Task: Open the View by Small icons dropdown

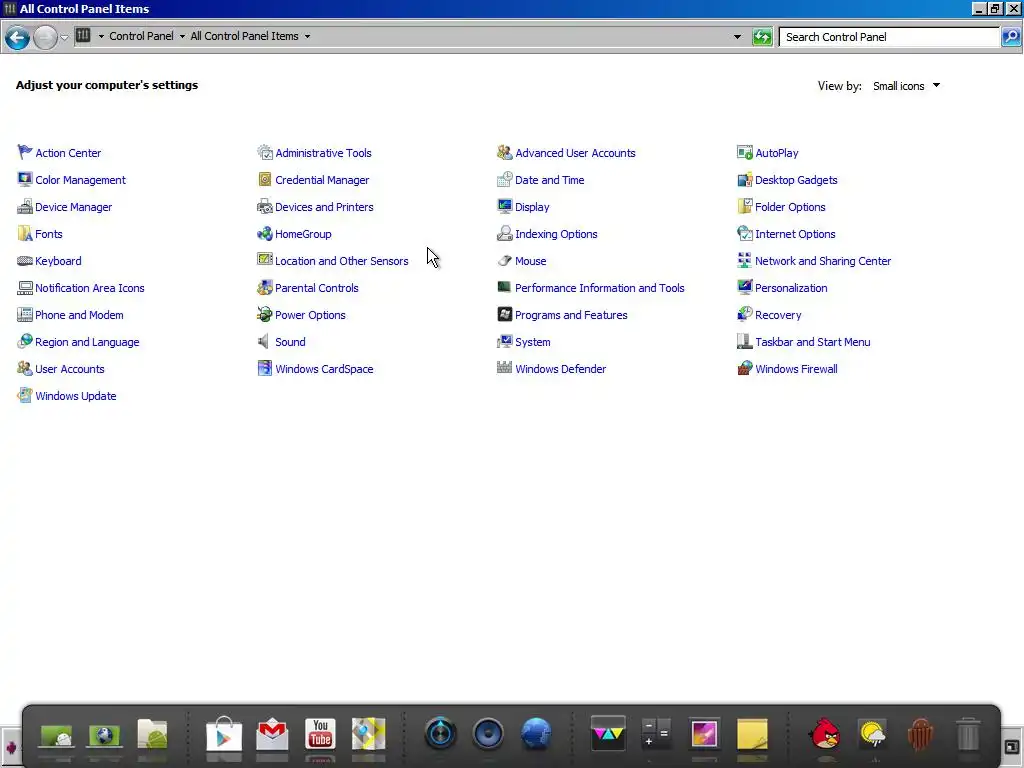Action: [906, 86]
